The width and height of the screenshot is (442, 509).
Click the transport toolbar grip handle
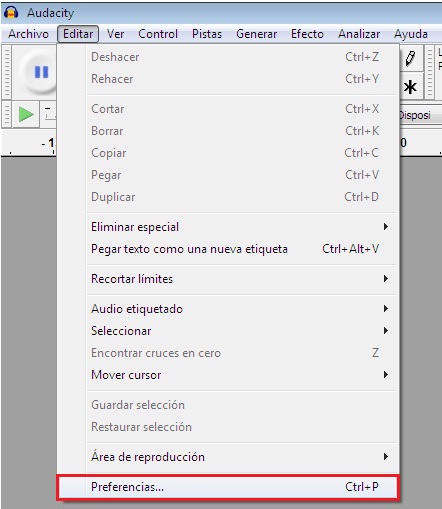point(6,72)
